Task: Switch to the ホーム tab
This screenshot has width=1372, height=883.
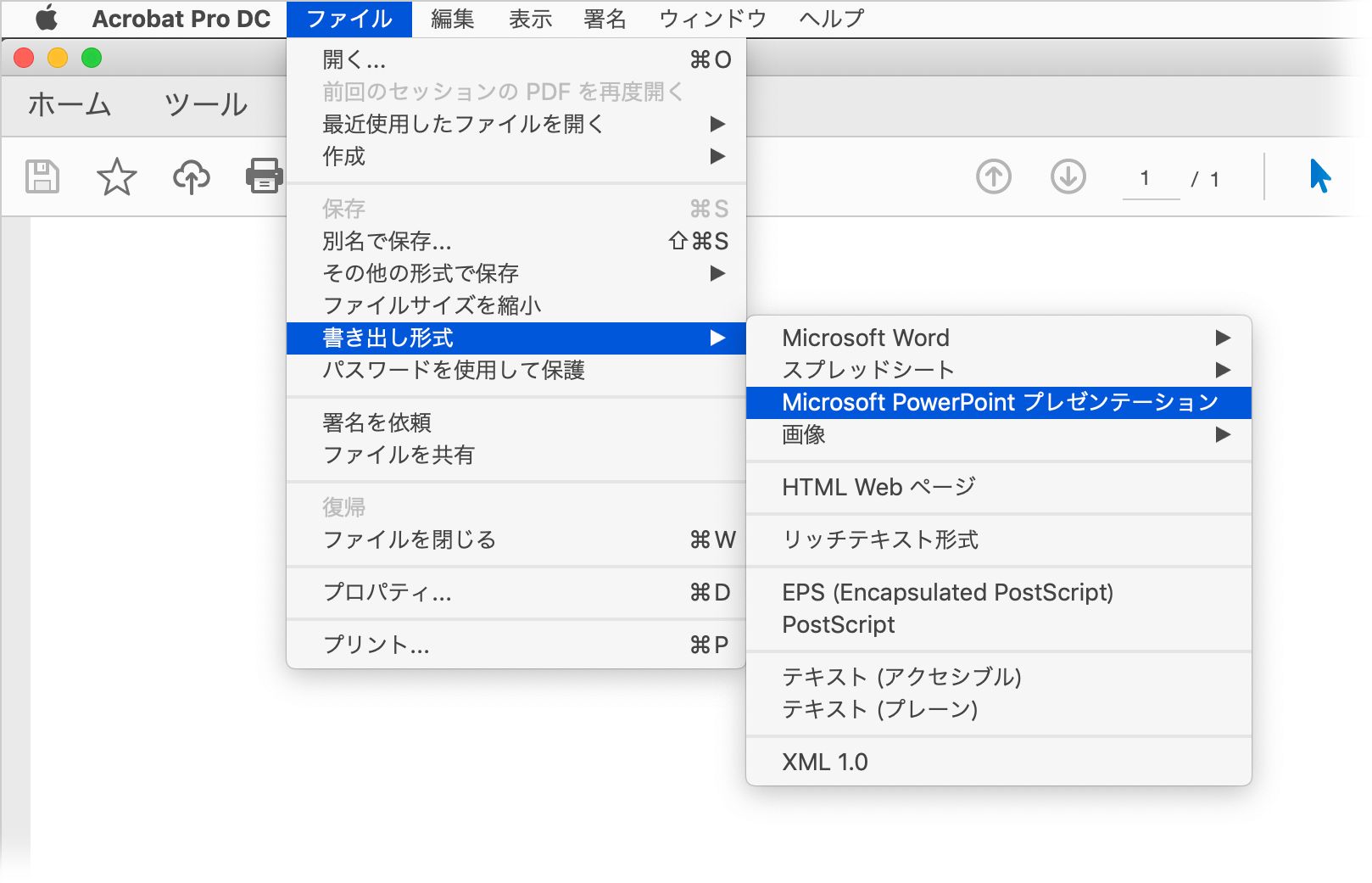Action: tap(69, 104)
